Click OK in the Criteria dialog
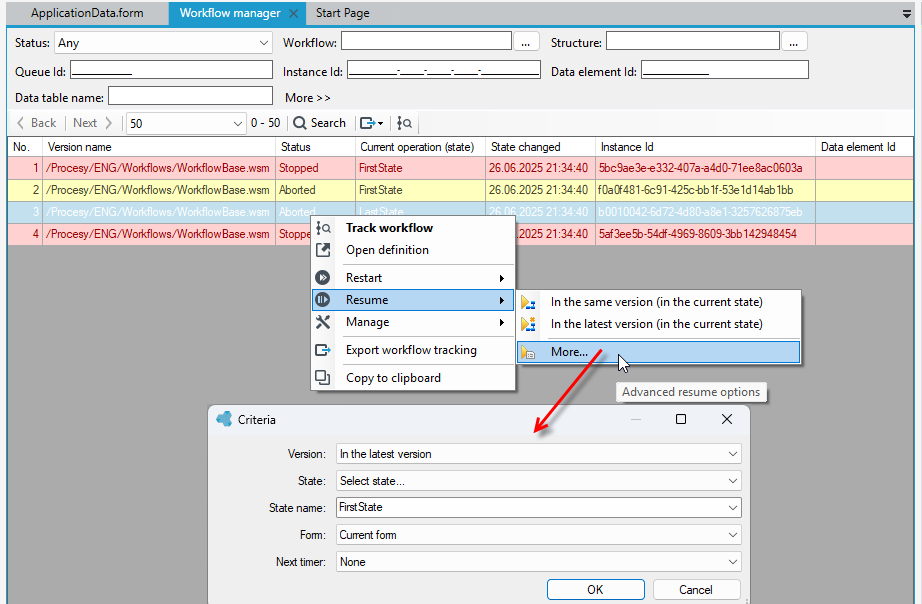The image size is (922, 604). click(x=595, y=589)
